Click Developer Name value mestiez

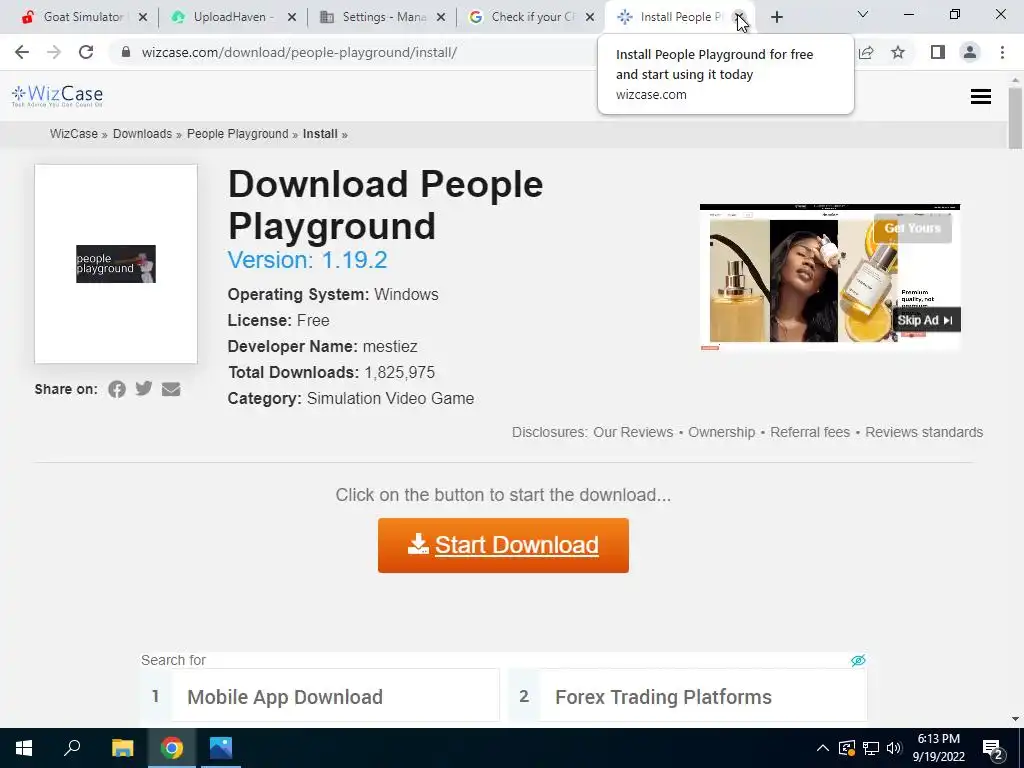390,346
